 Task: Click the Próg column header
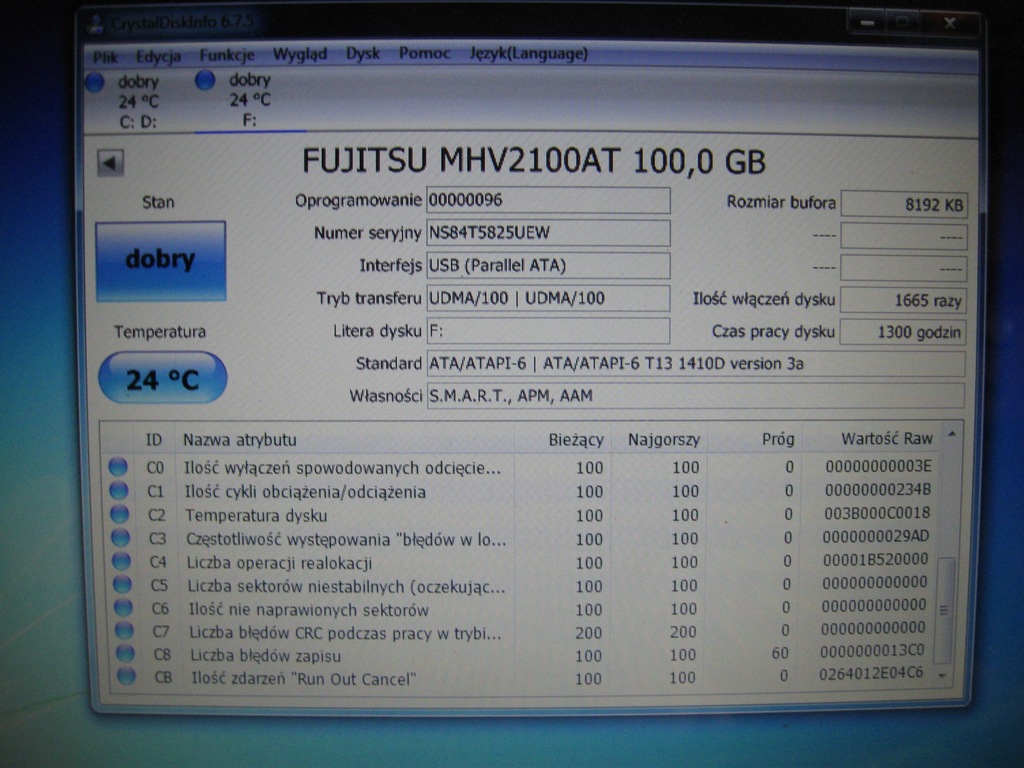(x=754, y=439)
